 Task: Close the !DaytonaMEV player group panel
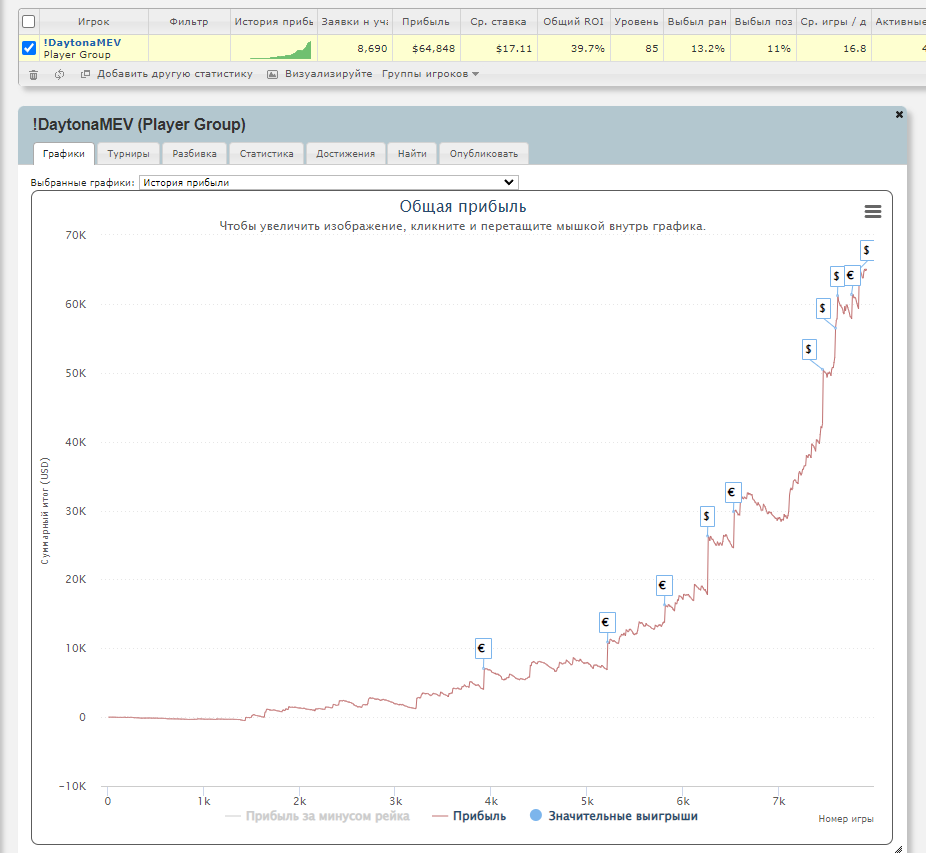899,115
